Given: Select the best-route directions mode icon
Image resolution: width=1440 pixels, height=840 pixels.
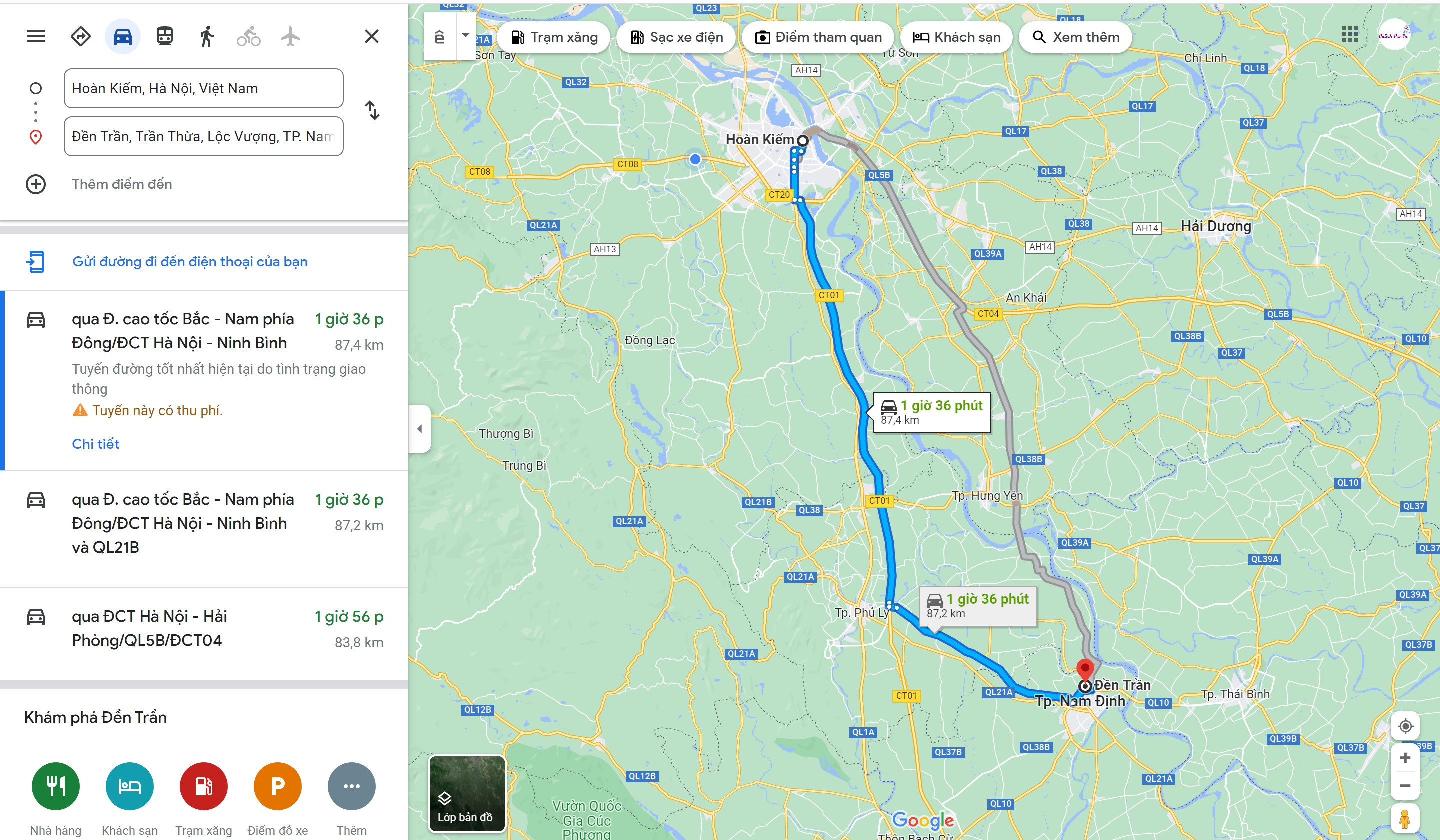Looking at the screenshot, I should click(80, 36).
